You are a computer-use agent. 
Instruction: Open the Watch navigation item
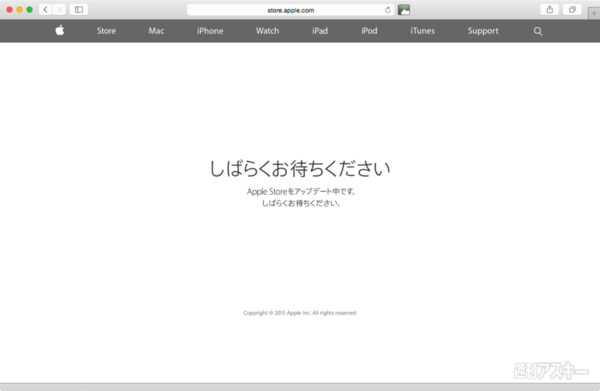point(267,31)
